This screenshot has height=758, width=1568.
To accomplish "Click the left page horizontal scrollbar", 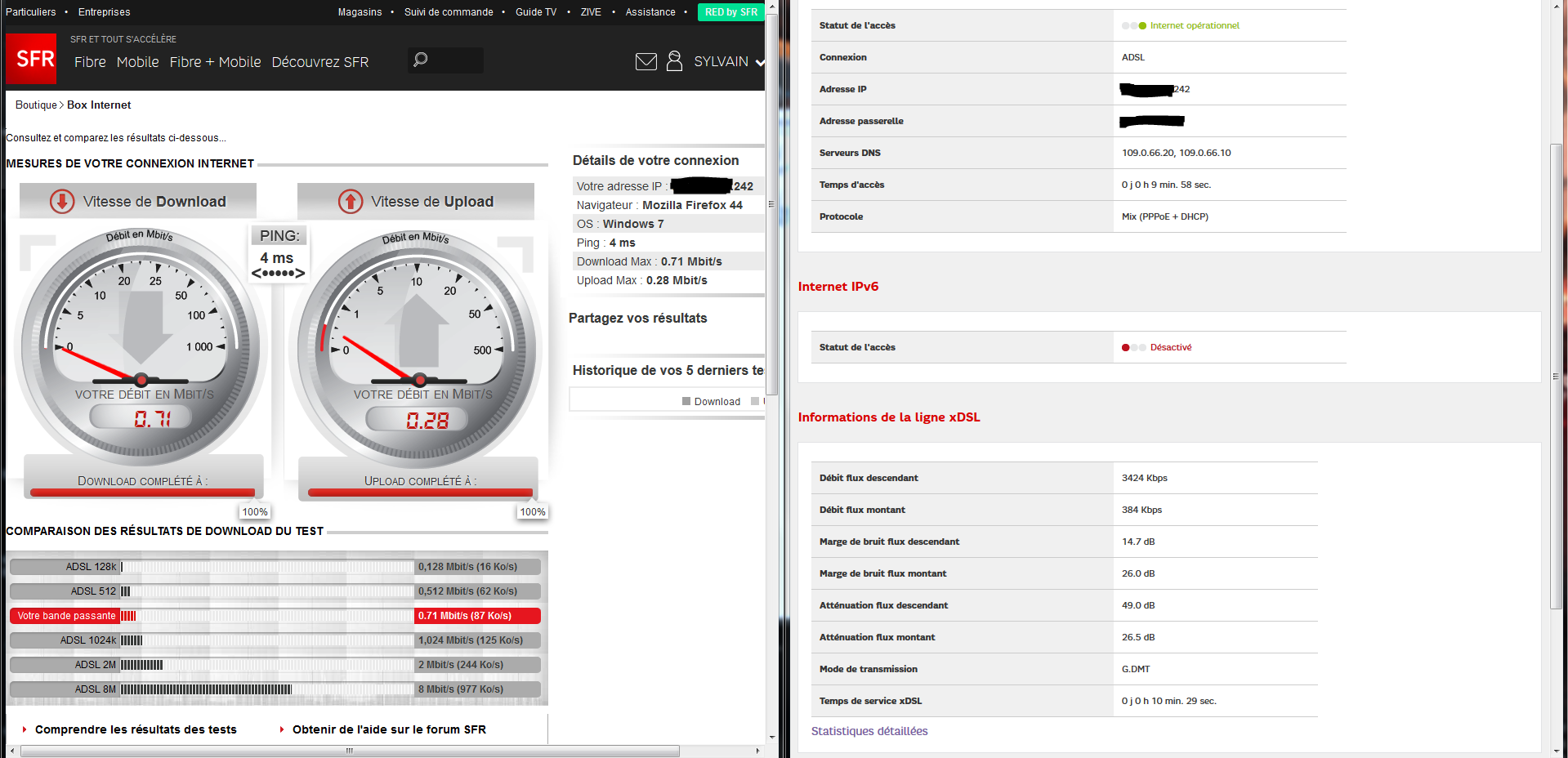I will pyautogui.click(x=350, y=751).
